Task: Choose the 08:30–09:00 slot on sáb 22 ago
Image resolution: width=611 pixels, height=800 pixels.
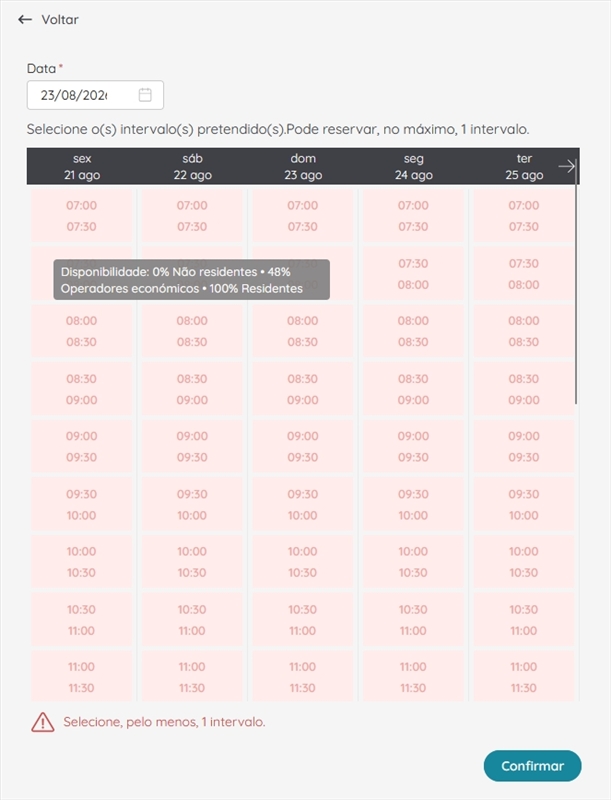Action: (x=192, y=389)
